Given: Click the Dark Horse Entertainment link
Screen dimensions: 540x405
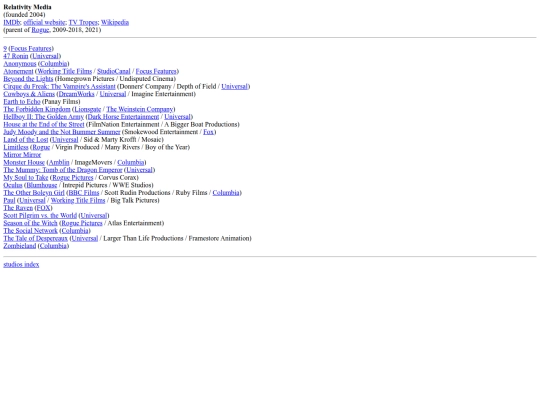Looking at the screenshot, I should [x=124, y=117].
